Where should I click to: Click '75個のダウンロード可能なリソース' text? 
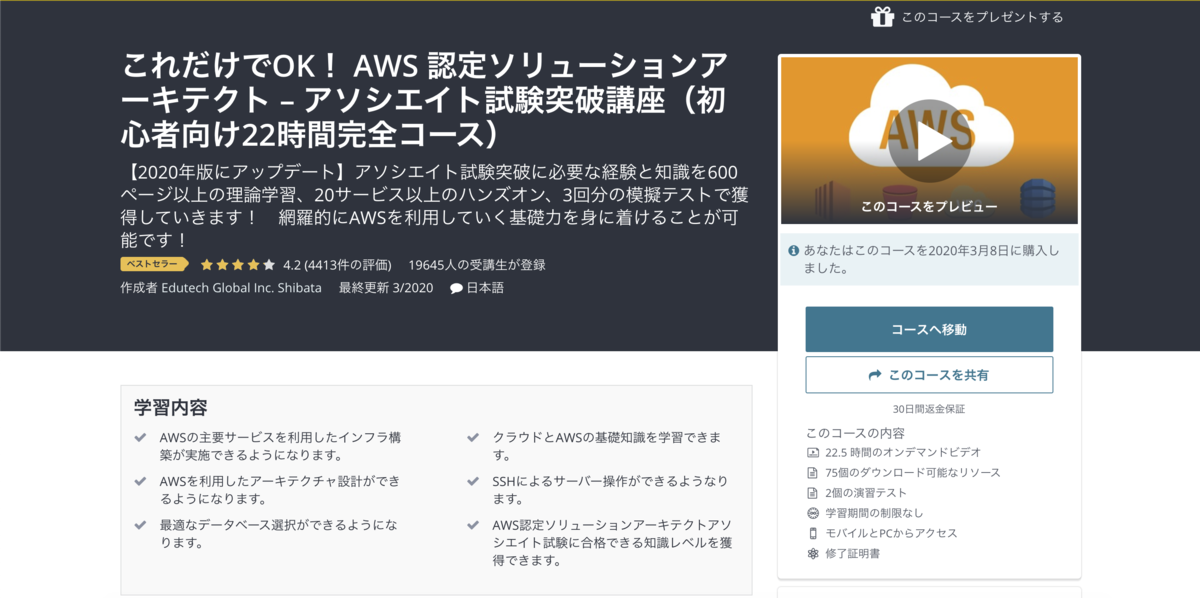click(x=913, y=472)
